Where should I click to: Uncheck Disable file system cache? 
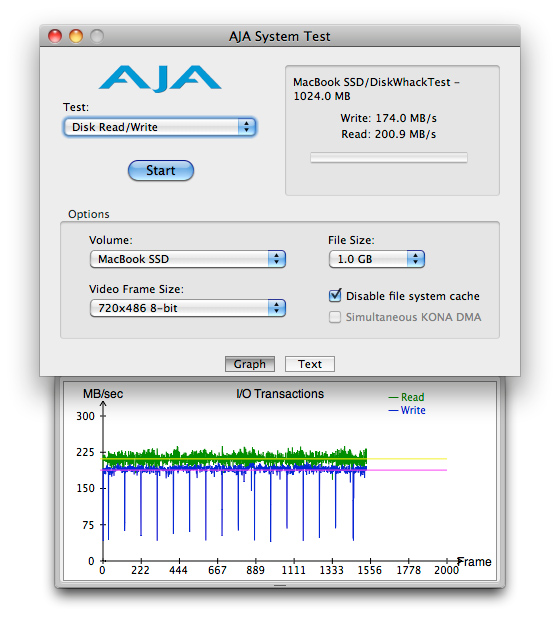[335, 296]
